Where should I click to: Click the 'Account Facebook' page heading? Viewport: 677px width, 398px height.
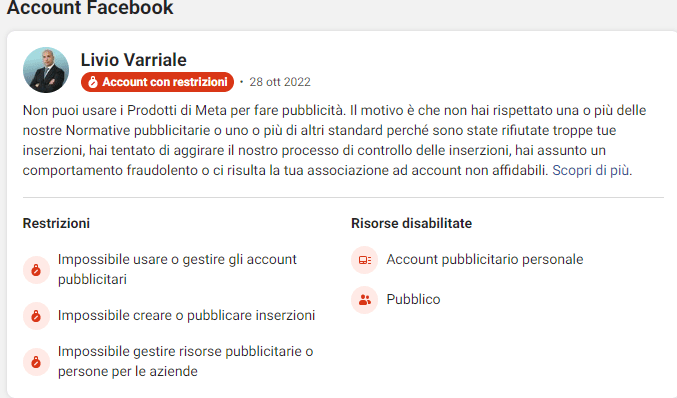[90, 8]
